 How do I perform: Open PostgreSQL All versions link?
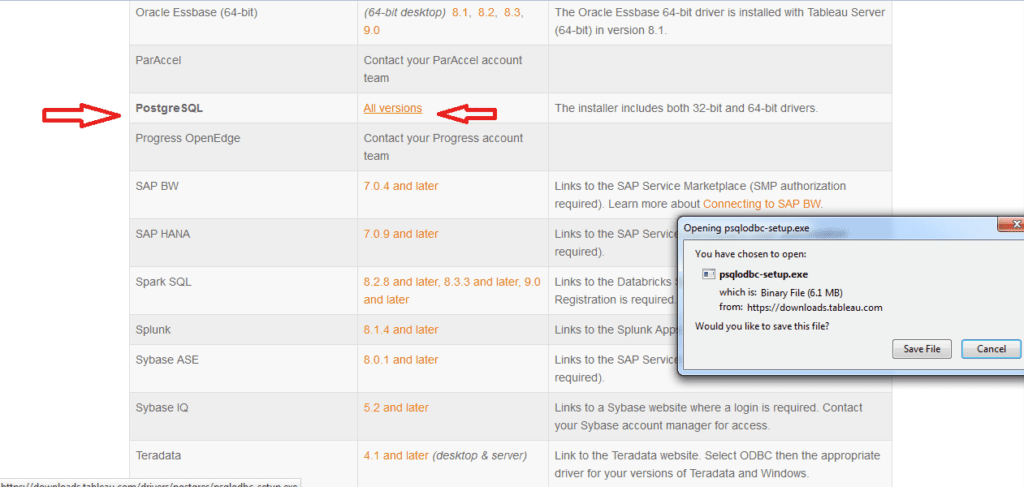[392, 108]
